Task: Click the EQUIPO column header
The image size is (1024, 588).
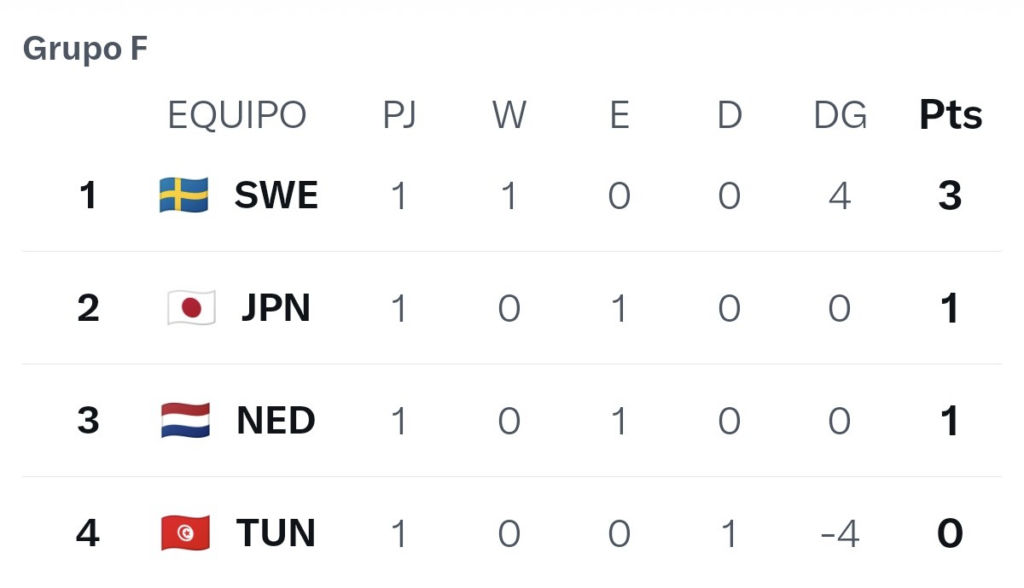Action: (237, 115)
